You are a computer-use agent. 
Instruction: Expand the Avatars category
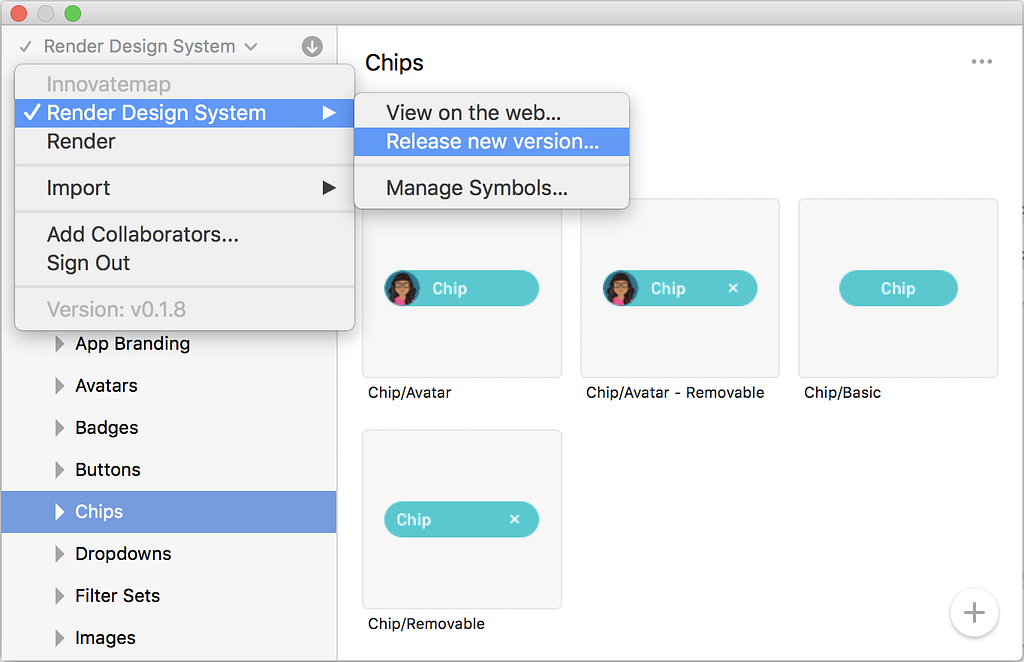tap(59, 386)
